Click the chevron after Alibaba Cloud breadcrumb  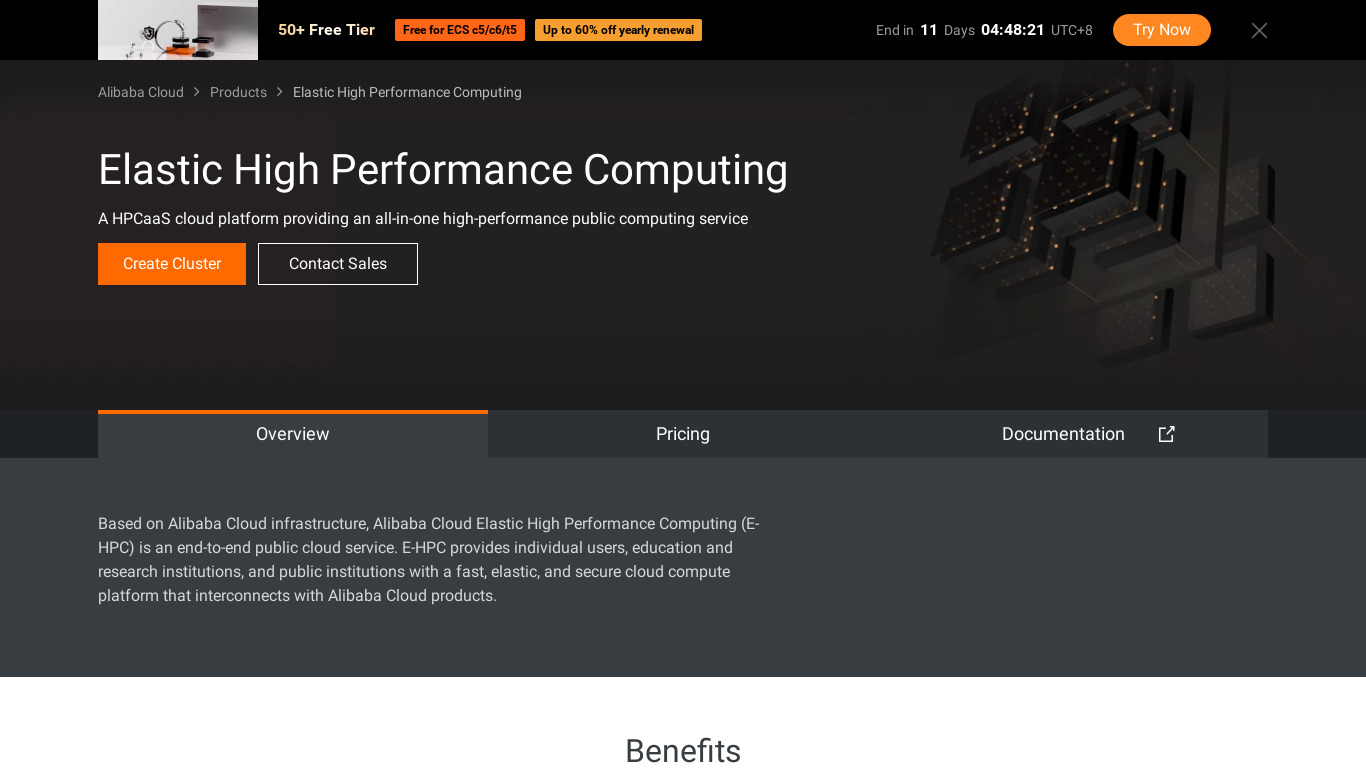click(197, 92)
